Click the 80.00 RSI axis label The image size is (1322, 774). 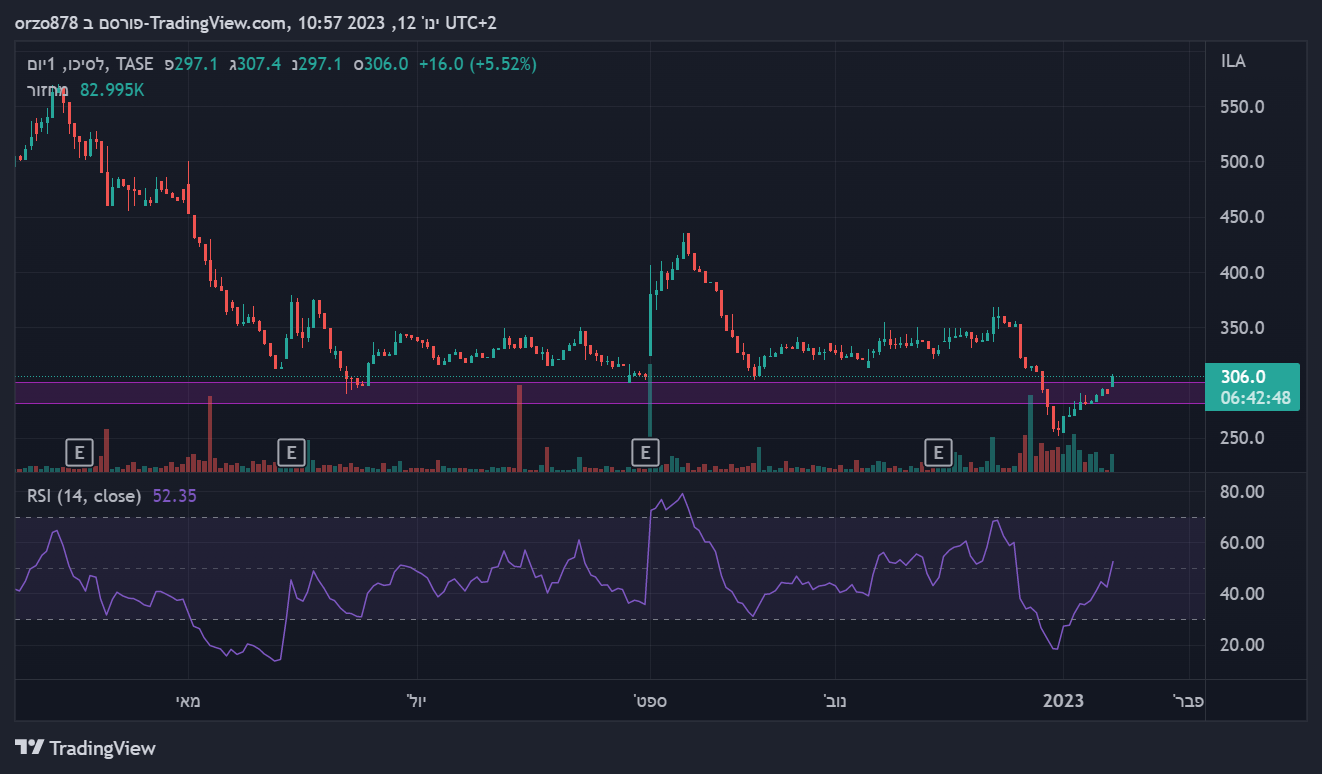pos(1243,492)
